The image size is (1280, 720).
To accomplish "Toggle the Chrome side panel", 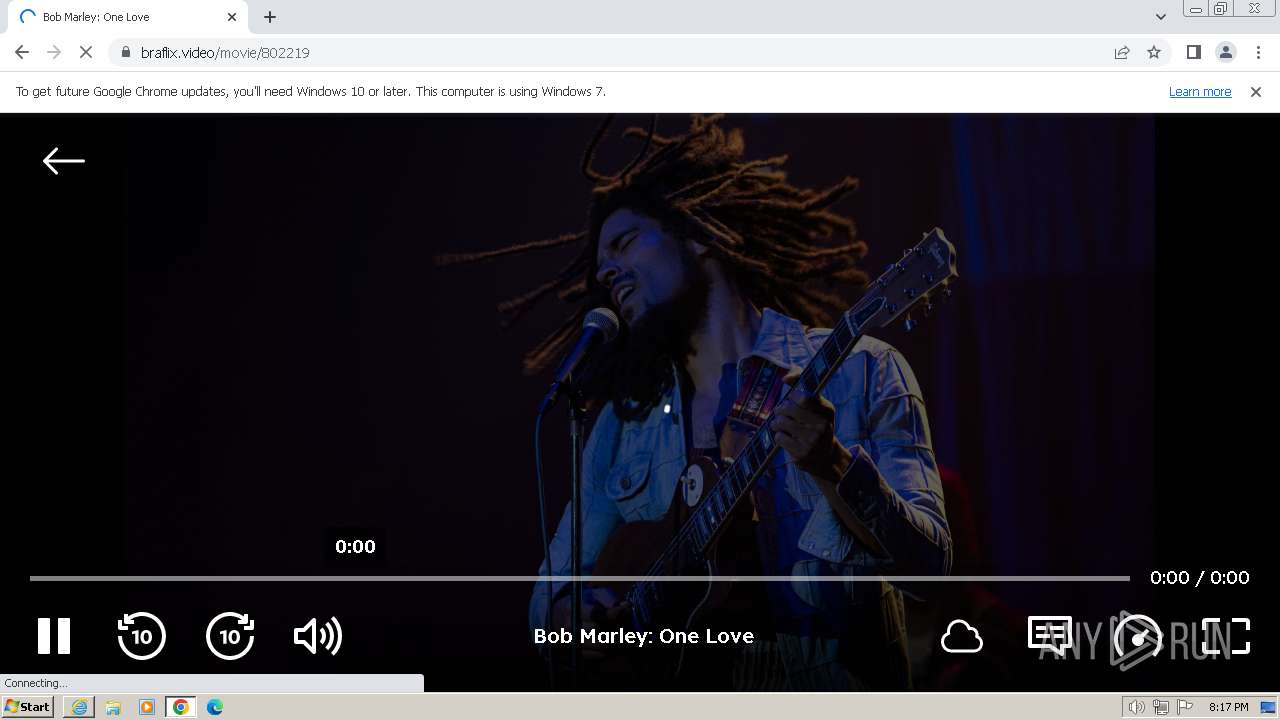I will click(x=1194, y=52).
